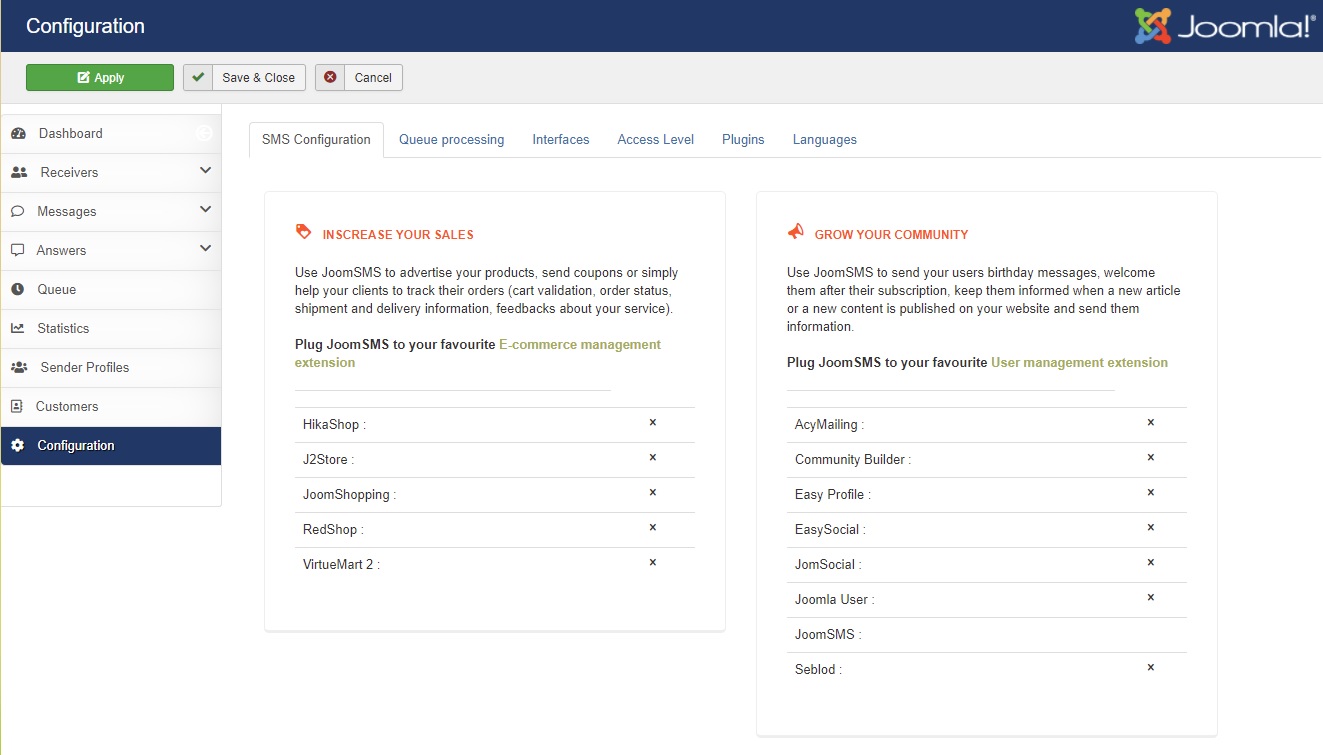Click the Joomla! logo
The width and height of the screenshot is (1323, 755).
pos(1225,26)
